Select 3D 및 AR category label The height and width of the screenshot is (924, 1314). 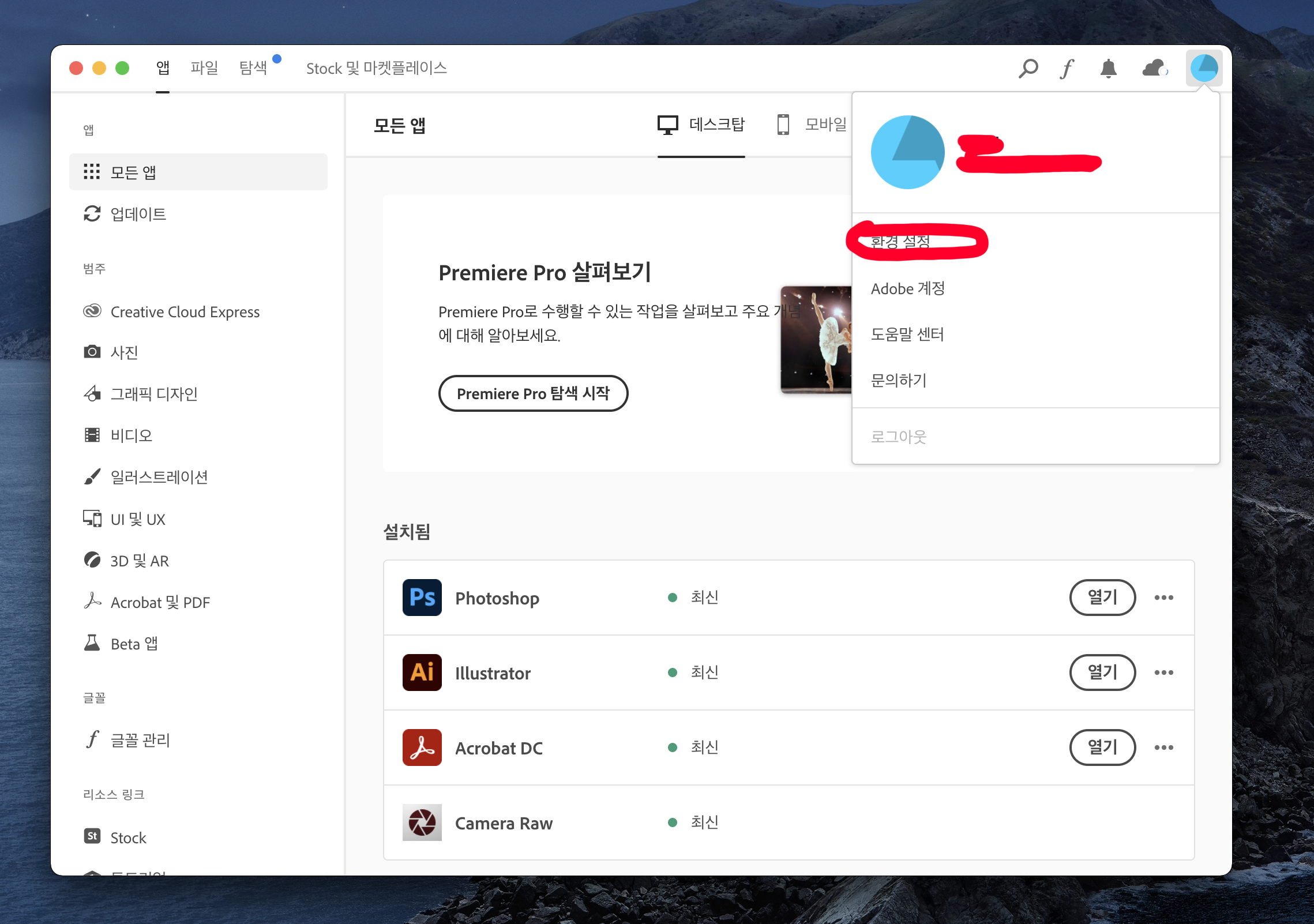140,560
